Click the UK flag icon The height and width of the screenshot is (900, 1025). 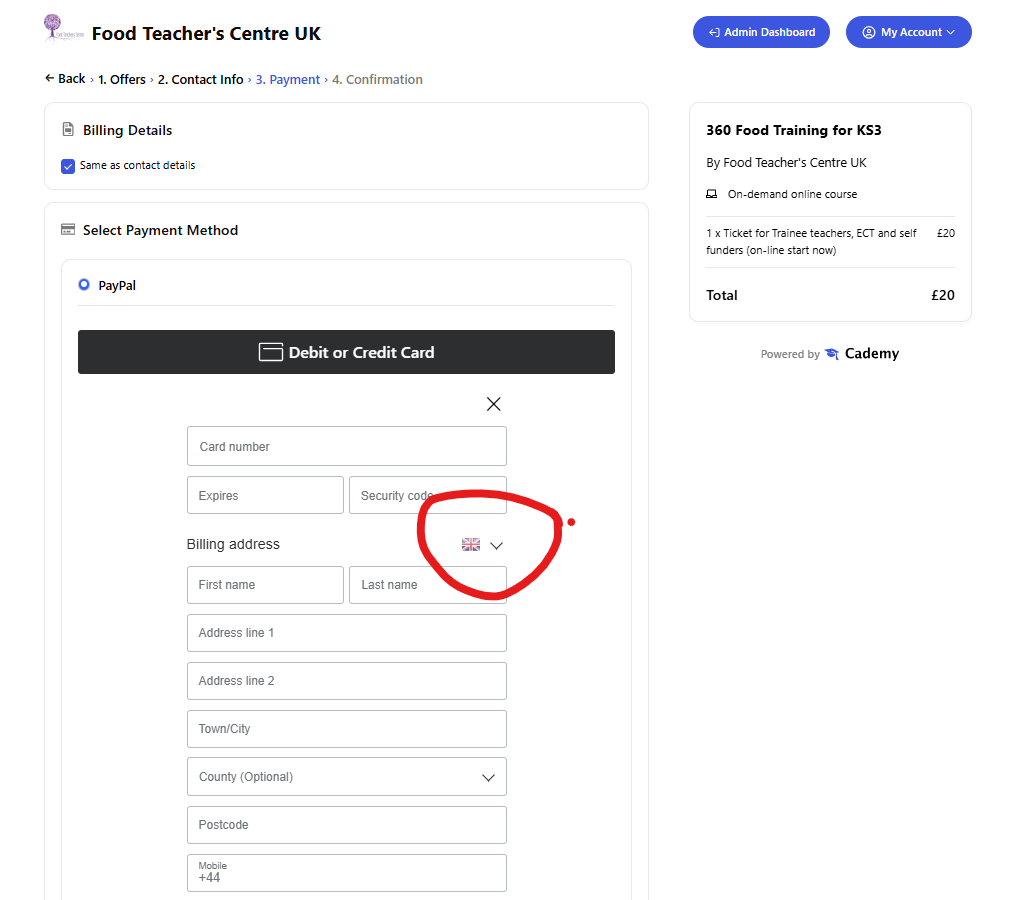[471, 545]
